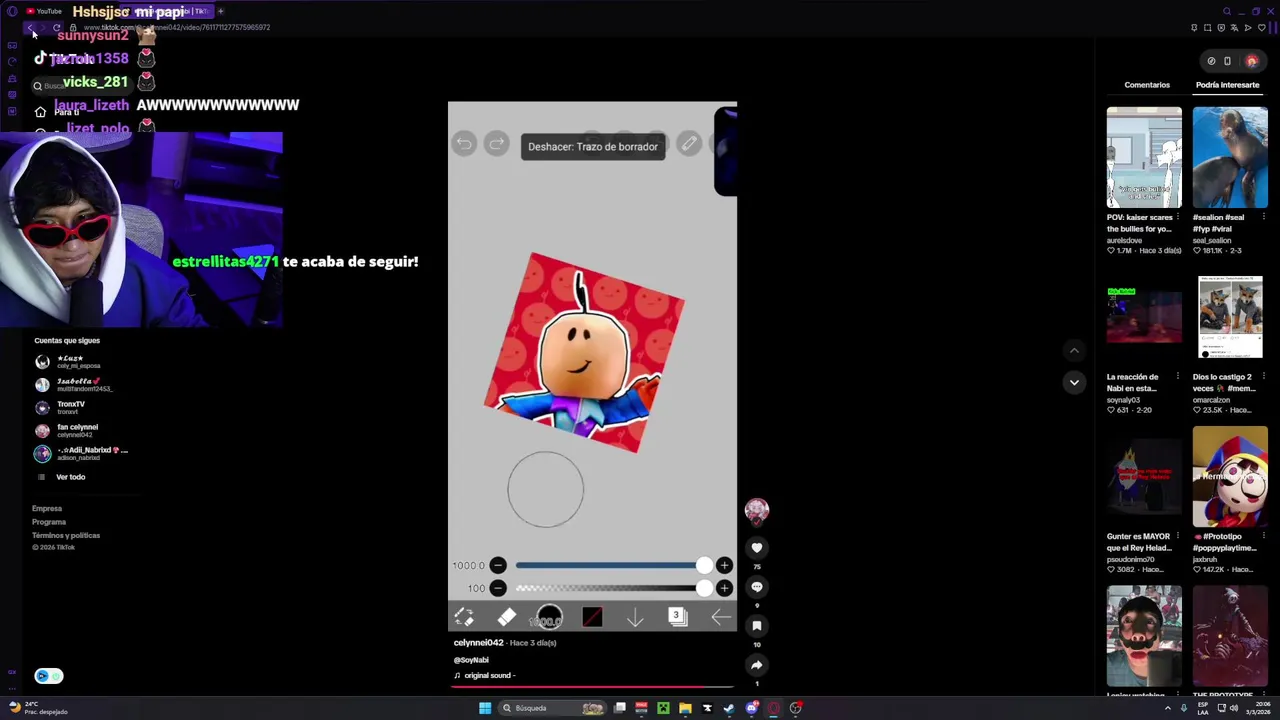Click the TikTok logo in the sidebar
This screenshot has width=1280, height=720.
pyautogui.click(x=64, y=59)
